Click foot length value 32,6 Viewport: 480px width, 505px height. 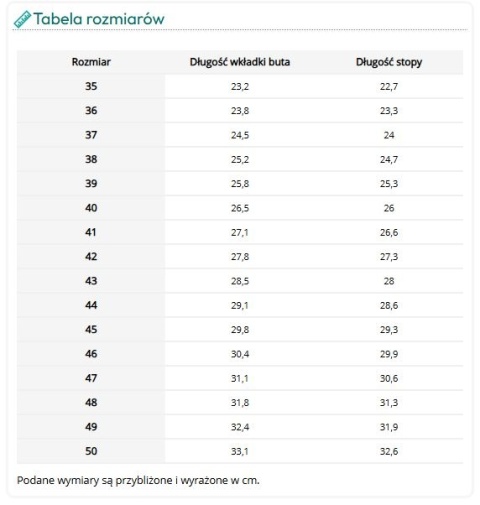click(389, 452)
